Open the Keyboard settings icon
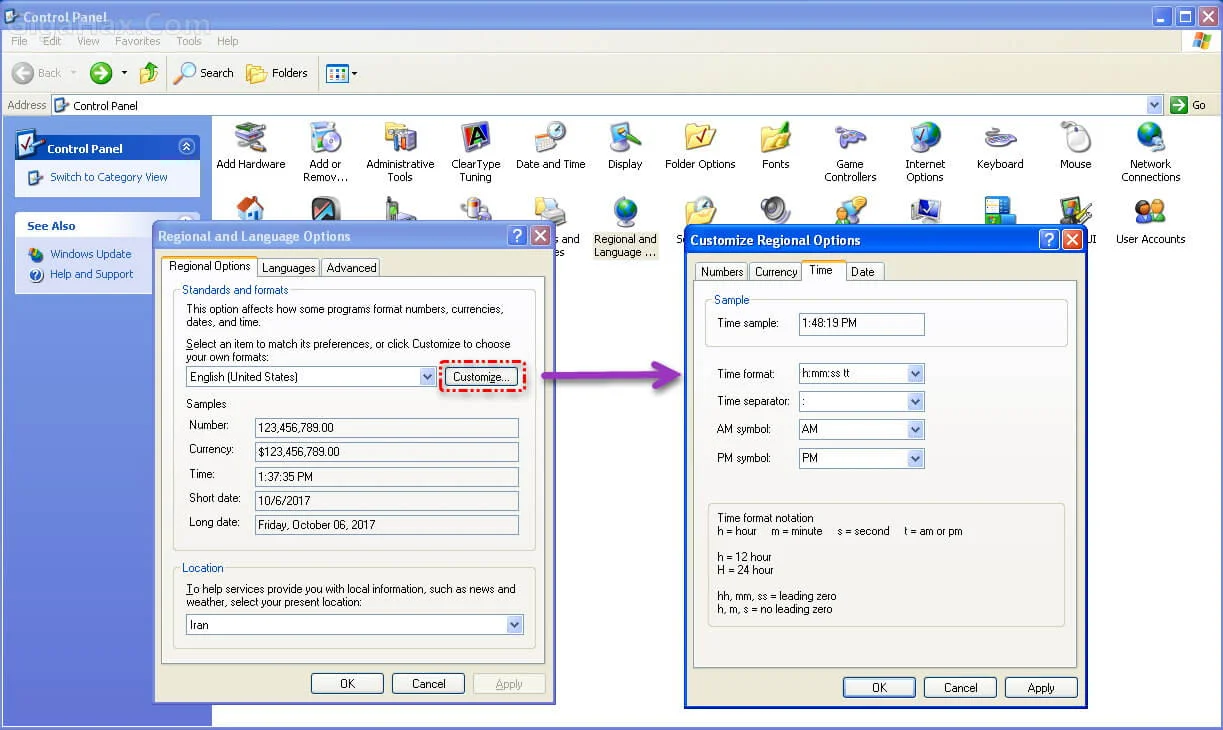Viewport: 1223px width, 730px height. tap(1000, 139)
